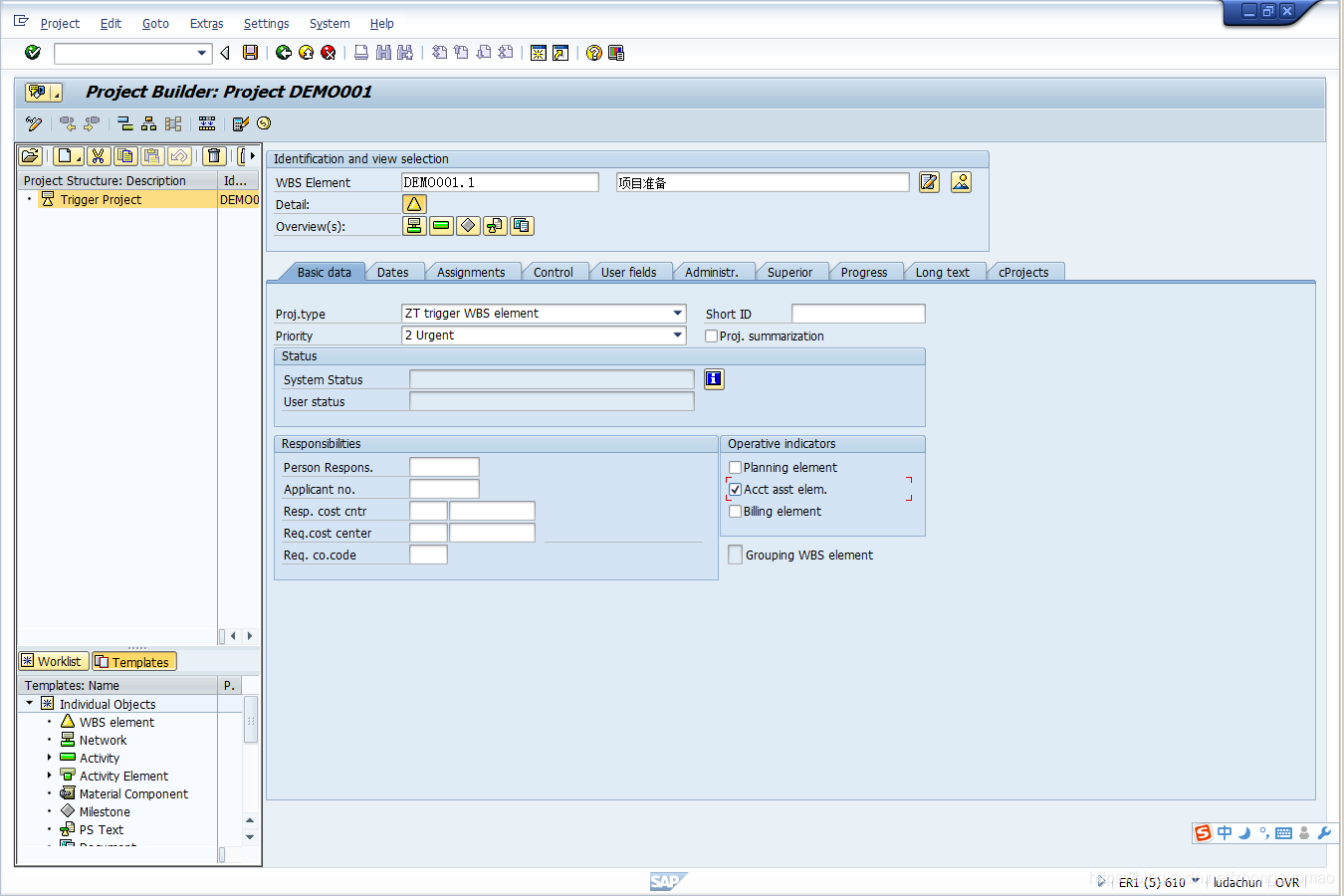
Task: Switch to the Dates tab
Action: 392,273
